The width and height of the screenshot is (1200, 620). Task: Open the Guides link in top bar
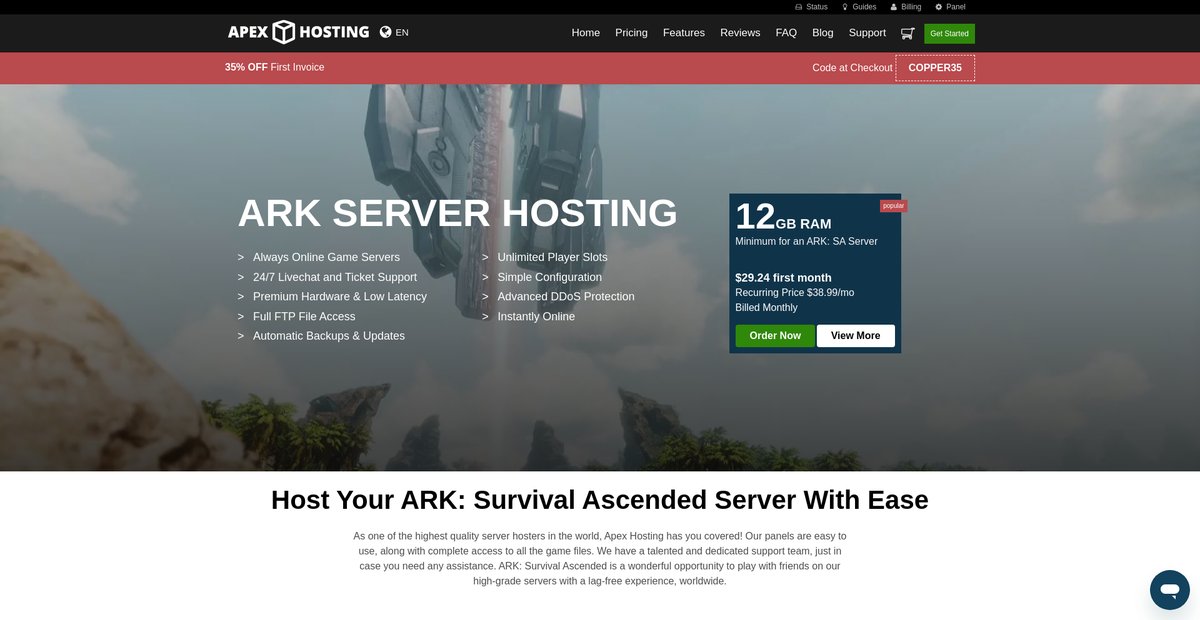pyautogui.click(x=864, y=7)
